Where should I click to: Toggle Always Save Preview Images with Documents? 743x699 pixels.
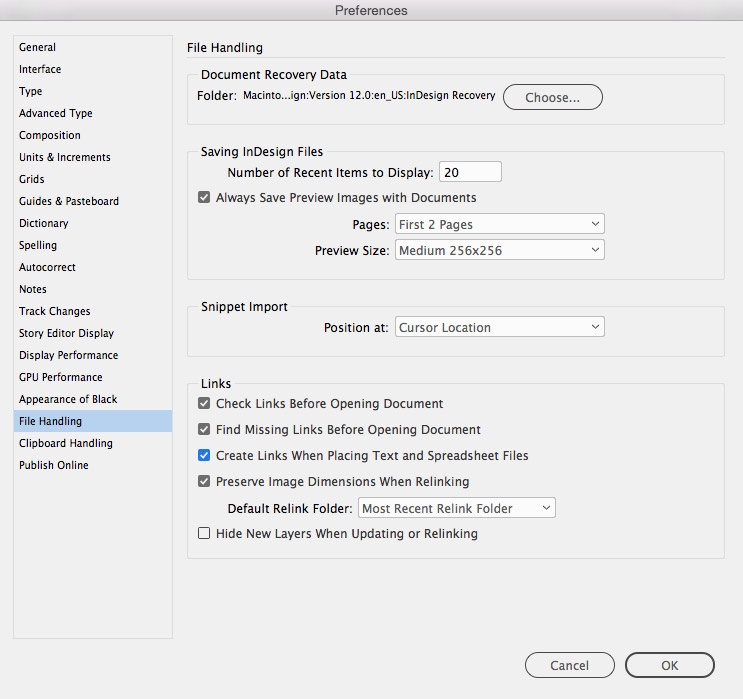tap(204, 198)
